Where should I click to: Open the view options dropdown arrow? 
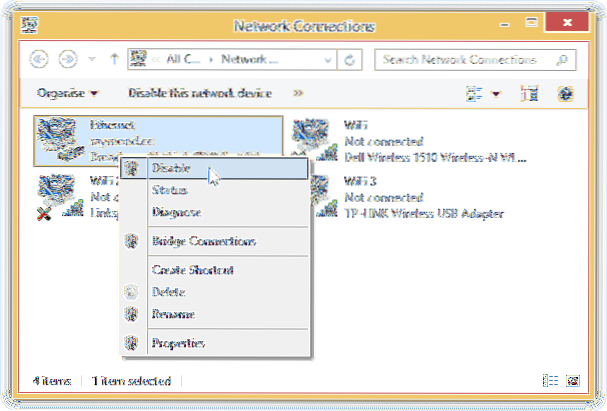click(496, 94)
